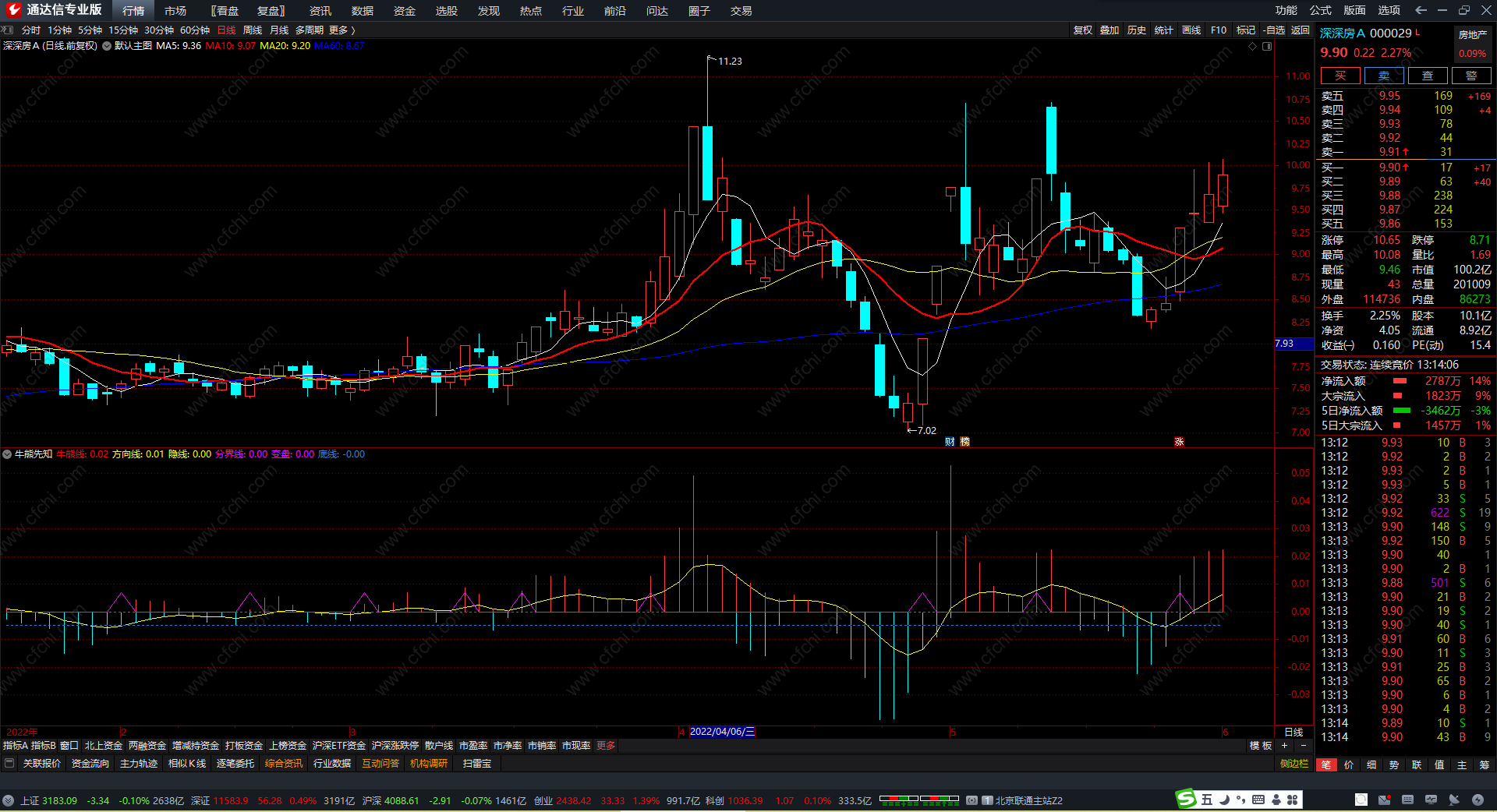Click the red 大宗流入 color bar
The width and height of the screenshot is (1497, 812).
(x=1398, y=396)
